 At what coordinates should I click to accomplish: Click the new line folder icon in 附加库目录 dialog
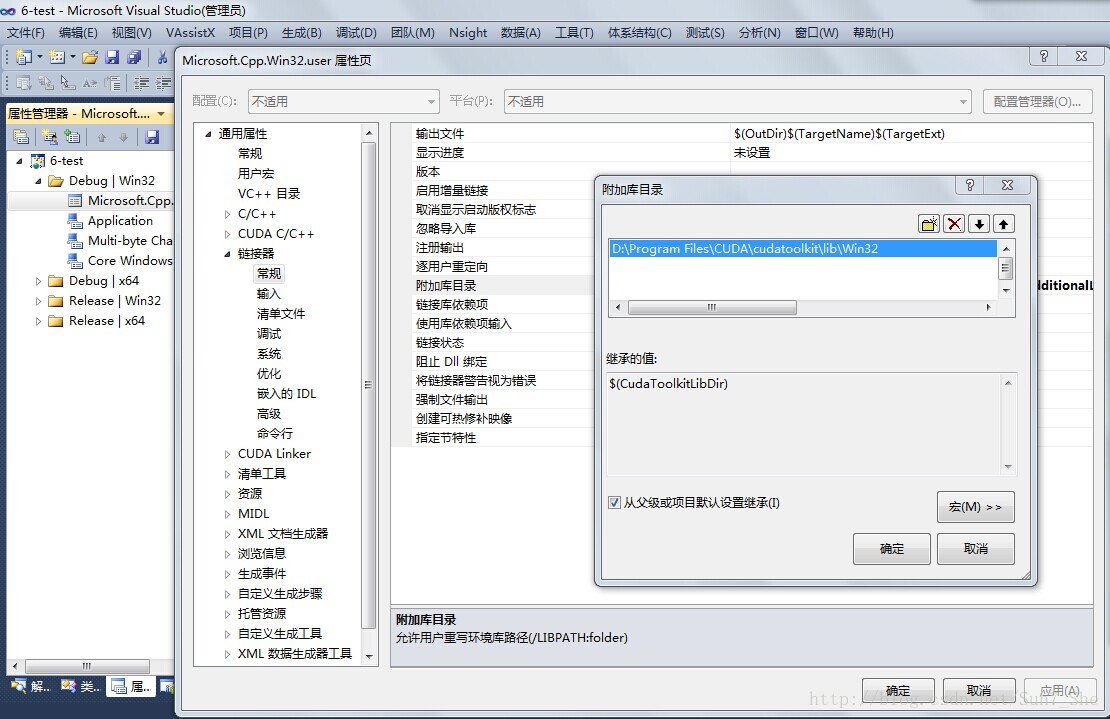tap(929, 224)
